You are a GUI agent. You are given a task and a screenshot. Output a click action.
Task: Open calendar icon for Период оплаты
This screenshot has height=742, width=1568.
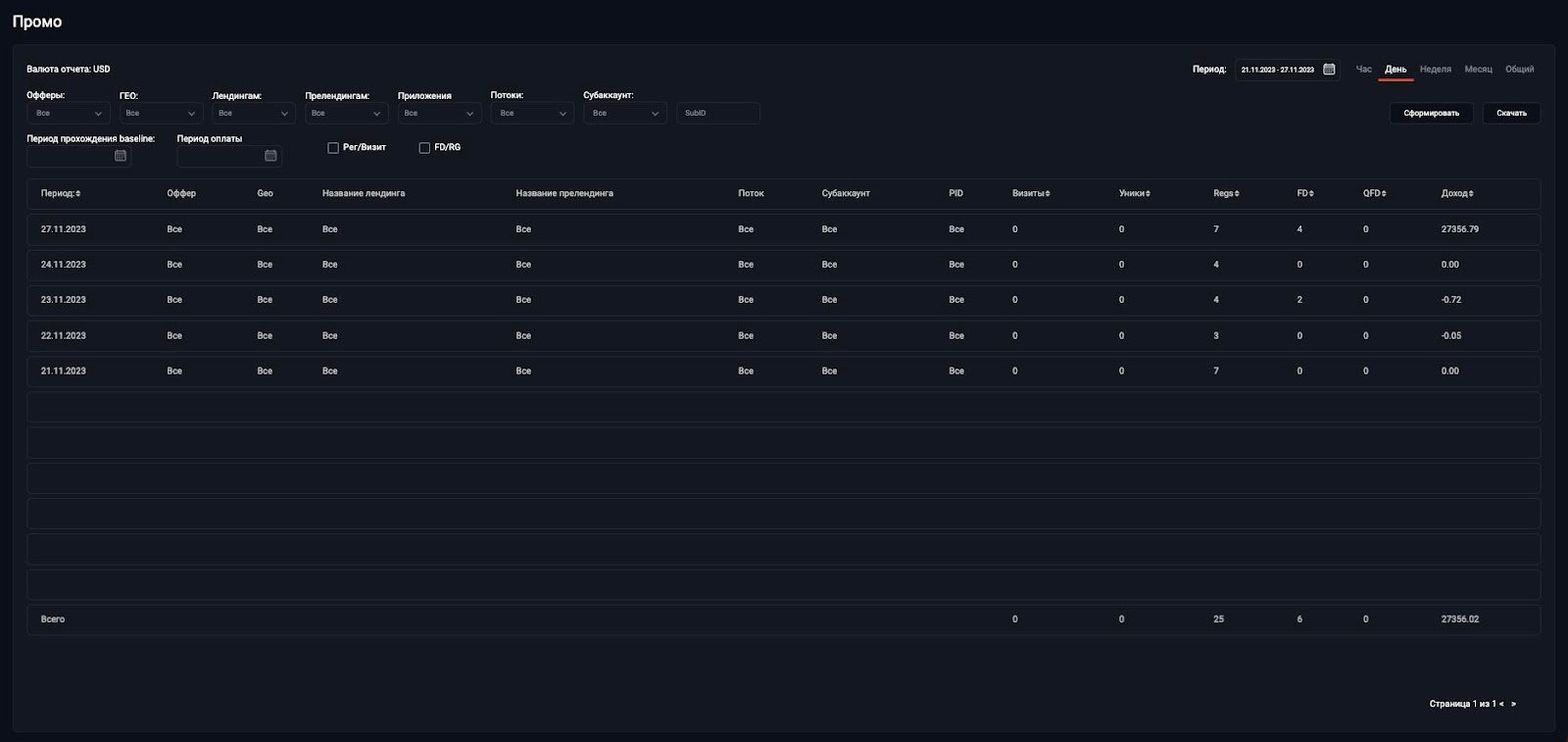pos(270,156)
